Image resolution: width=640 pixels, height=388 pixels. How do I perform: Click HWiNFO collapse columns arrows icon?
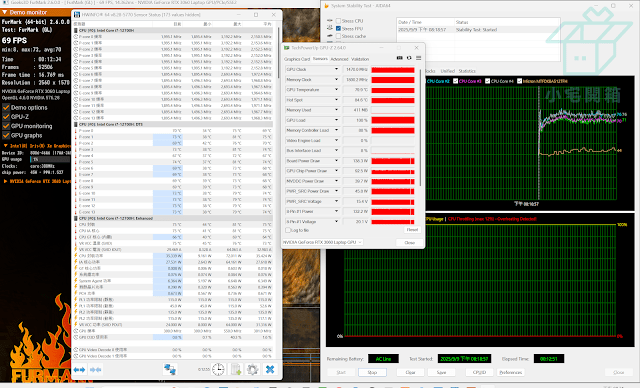click(96, 370)
